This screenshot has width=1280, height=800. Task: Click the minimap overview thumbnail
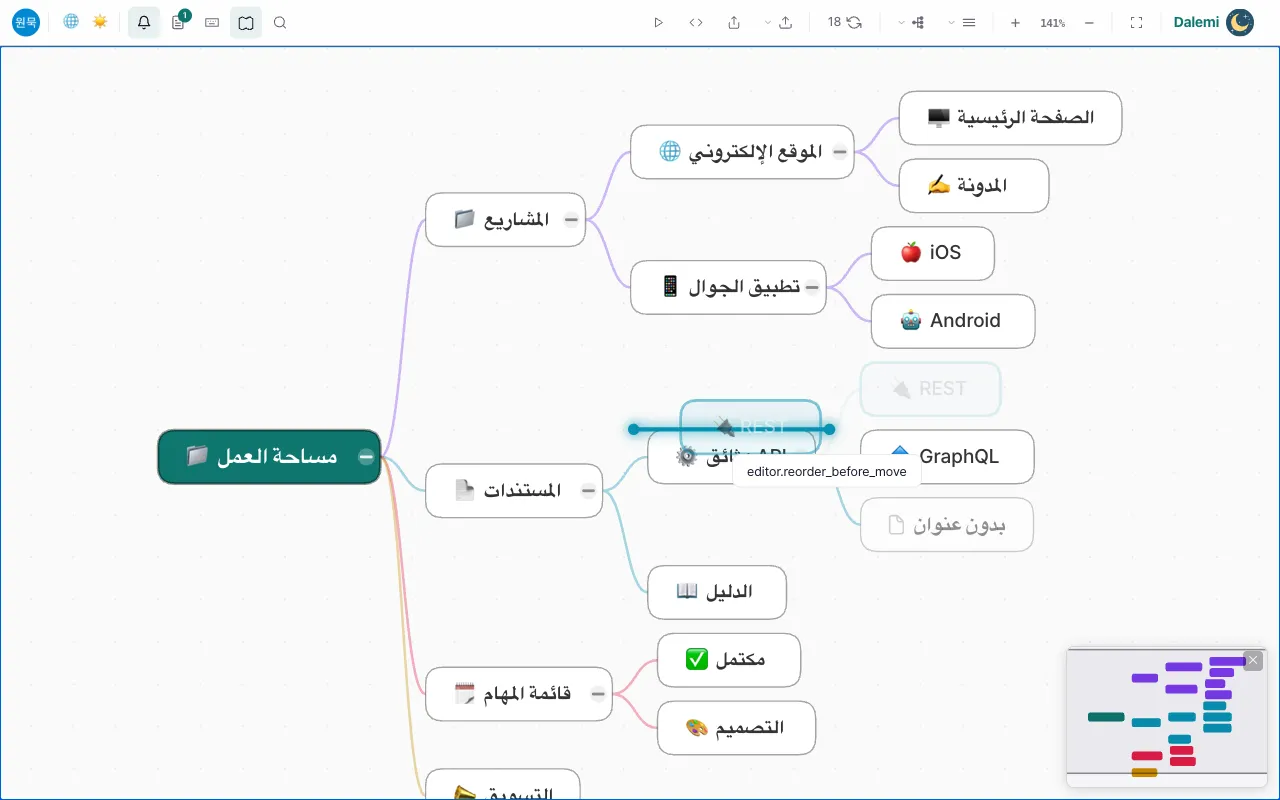pos(1166,716)
